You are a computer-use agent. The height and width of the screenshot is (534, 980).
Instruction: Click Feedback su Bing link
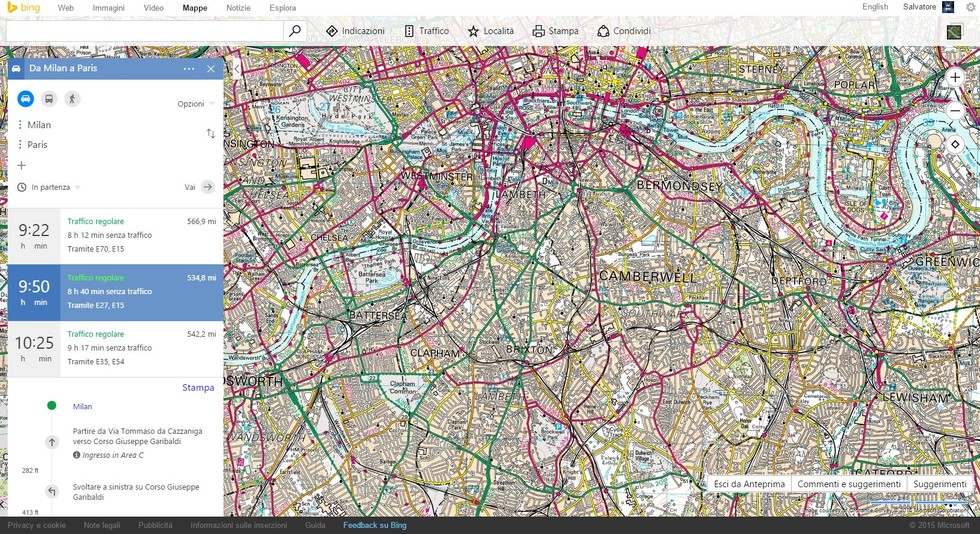374,525
